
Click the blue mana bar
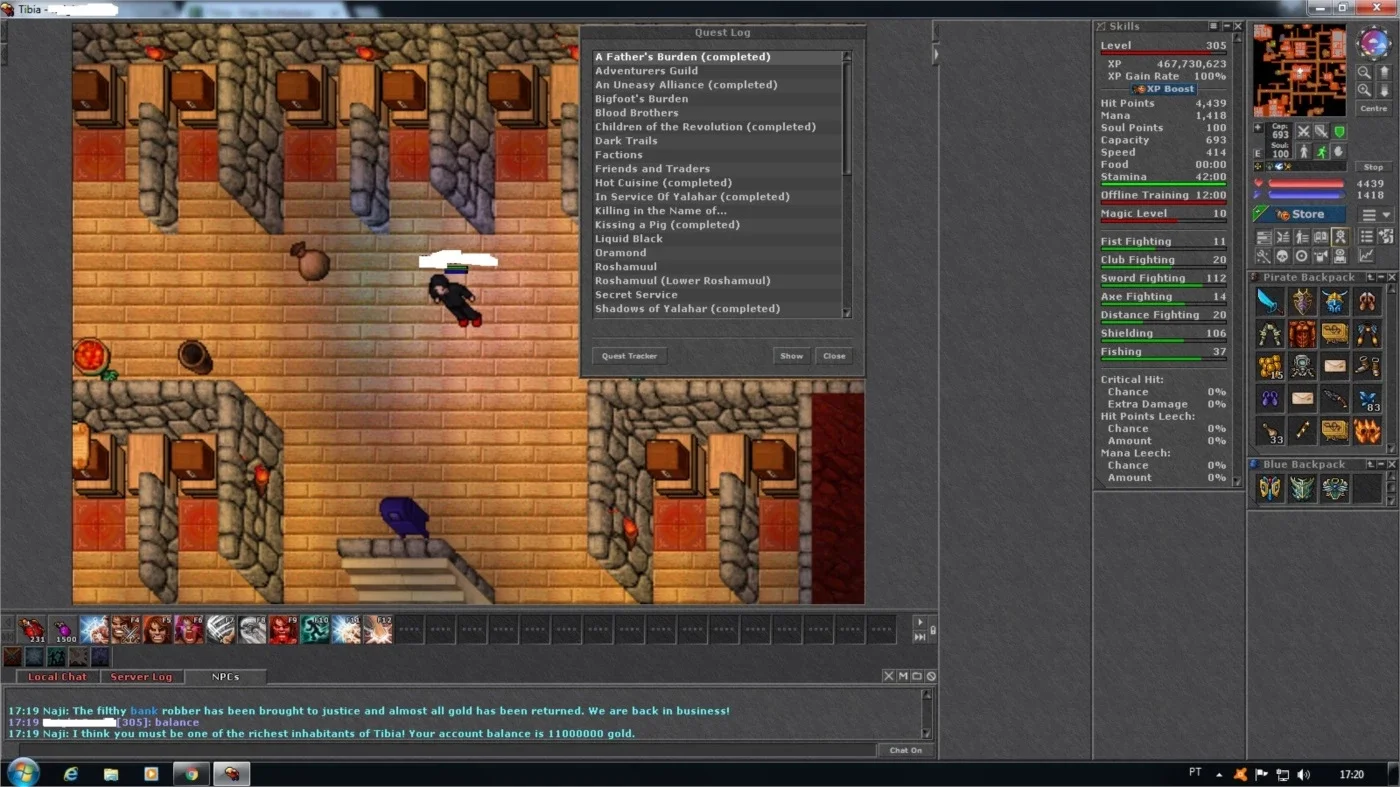pos(1306,195)
